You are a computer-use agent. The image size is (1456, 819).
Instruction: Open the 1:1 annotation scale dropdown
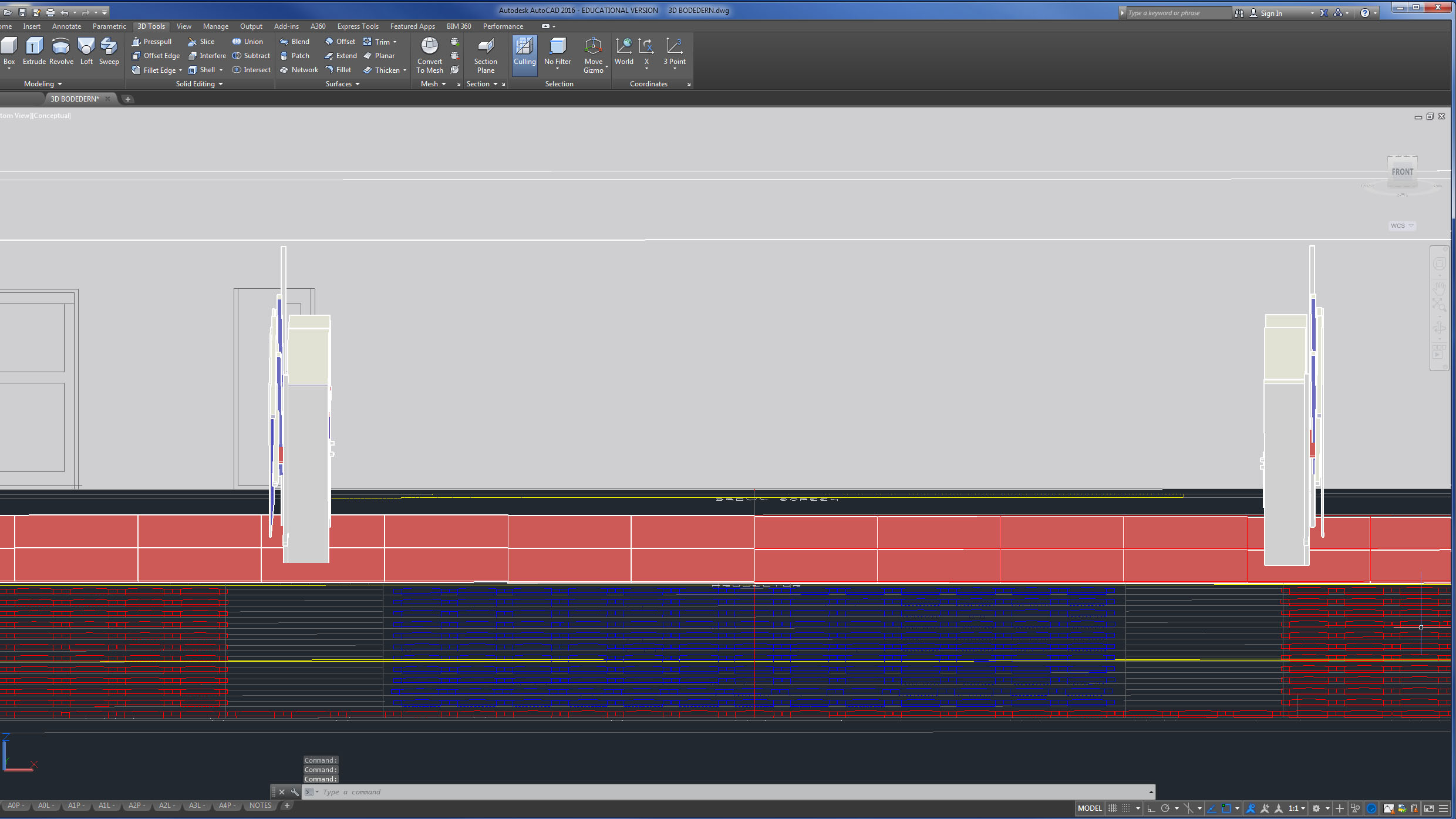[1297, 808]
